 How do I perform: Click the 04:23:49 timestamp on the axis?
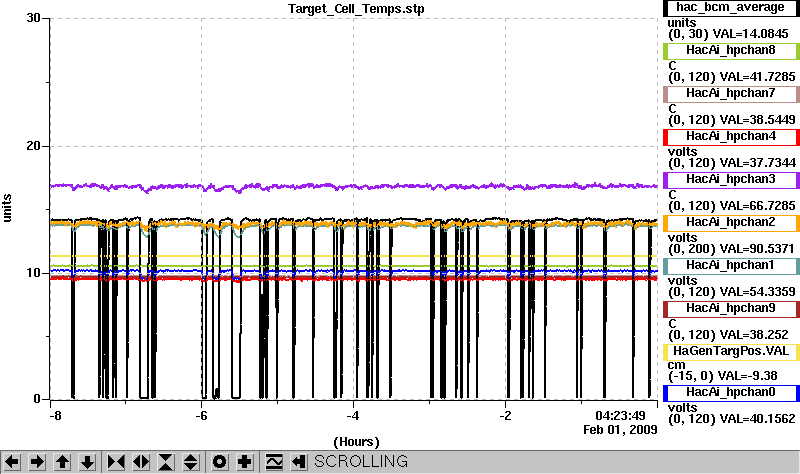pos(620,416)
